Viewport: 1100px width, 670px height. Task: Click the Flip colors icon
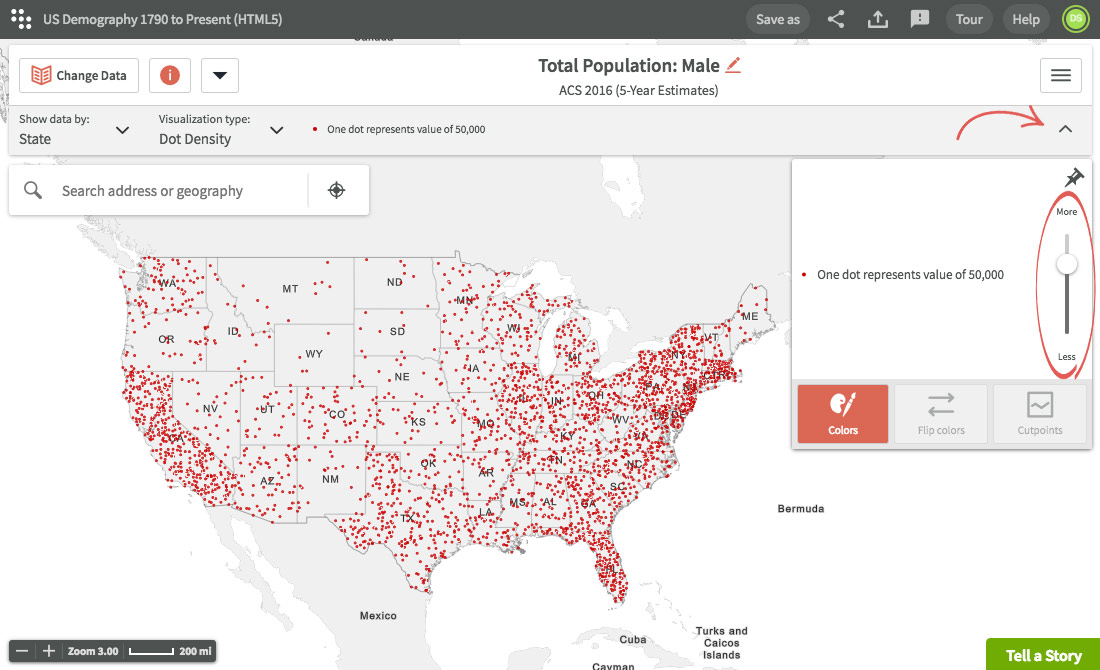[x=940, y=413]
